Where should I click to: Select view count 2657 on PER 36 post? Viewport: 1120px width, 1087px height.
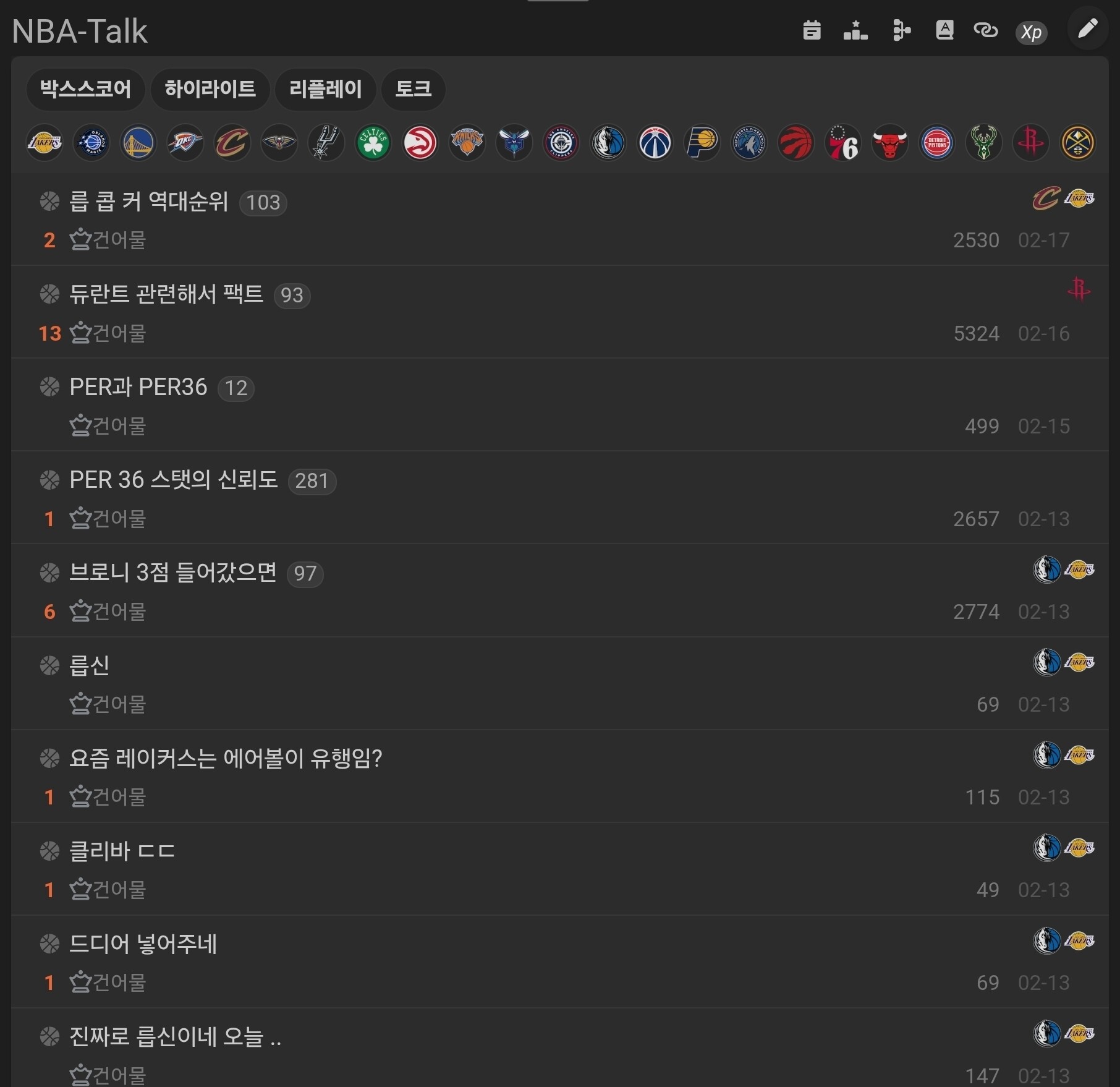pyautogui.click(x=977, y=519)
